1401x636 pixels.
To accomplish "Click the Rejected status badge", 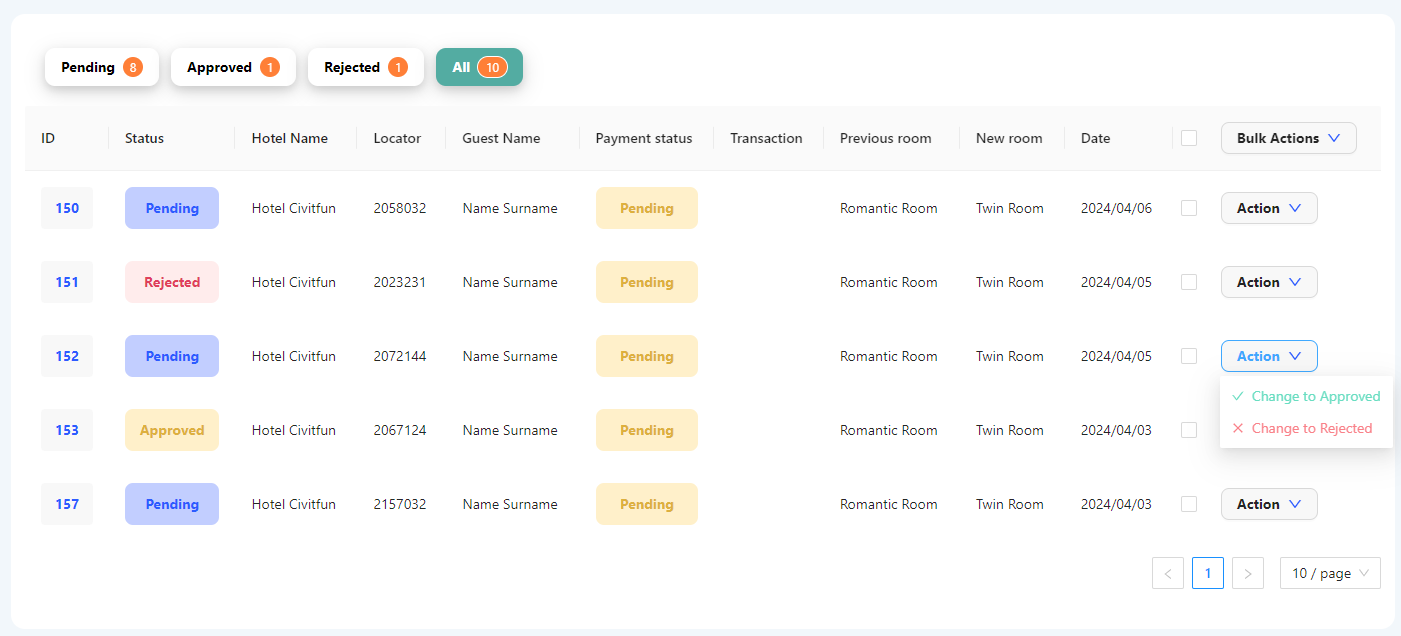I will [x=172, y=282].
